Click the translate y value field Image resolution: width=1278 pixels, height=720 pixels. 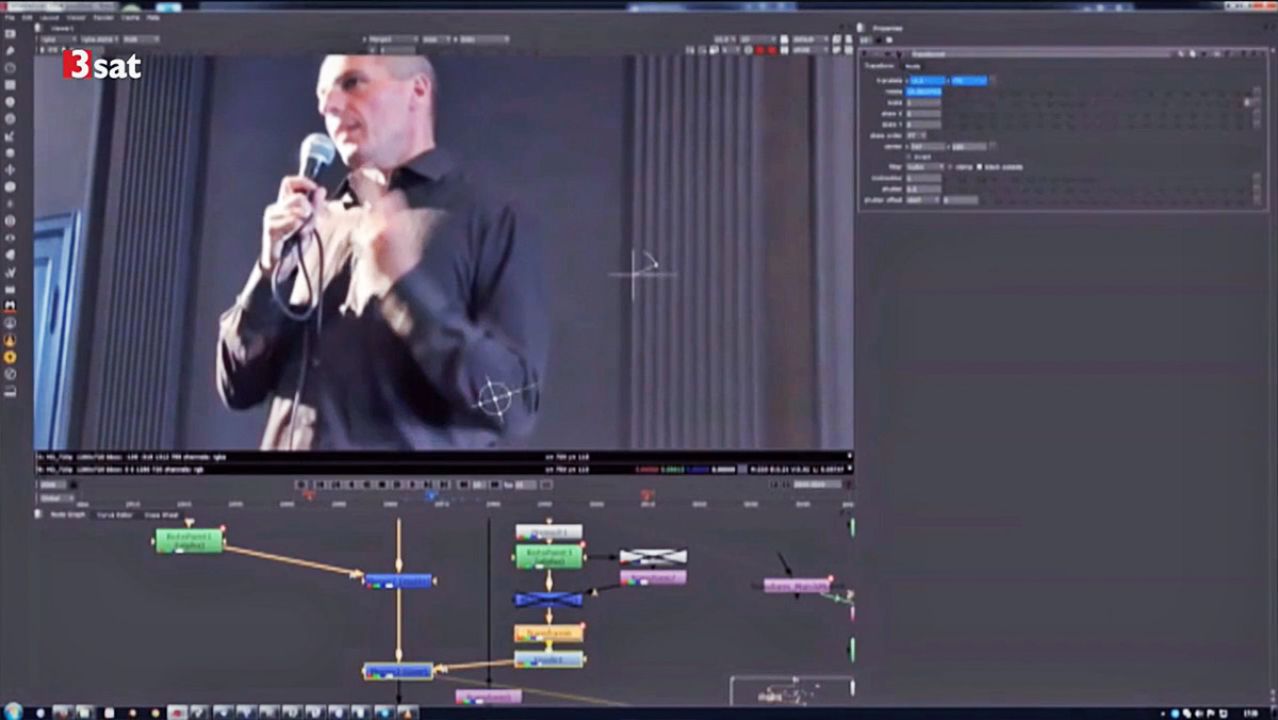970,80
